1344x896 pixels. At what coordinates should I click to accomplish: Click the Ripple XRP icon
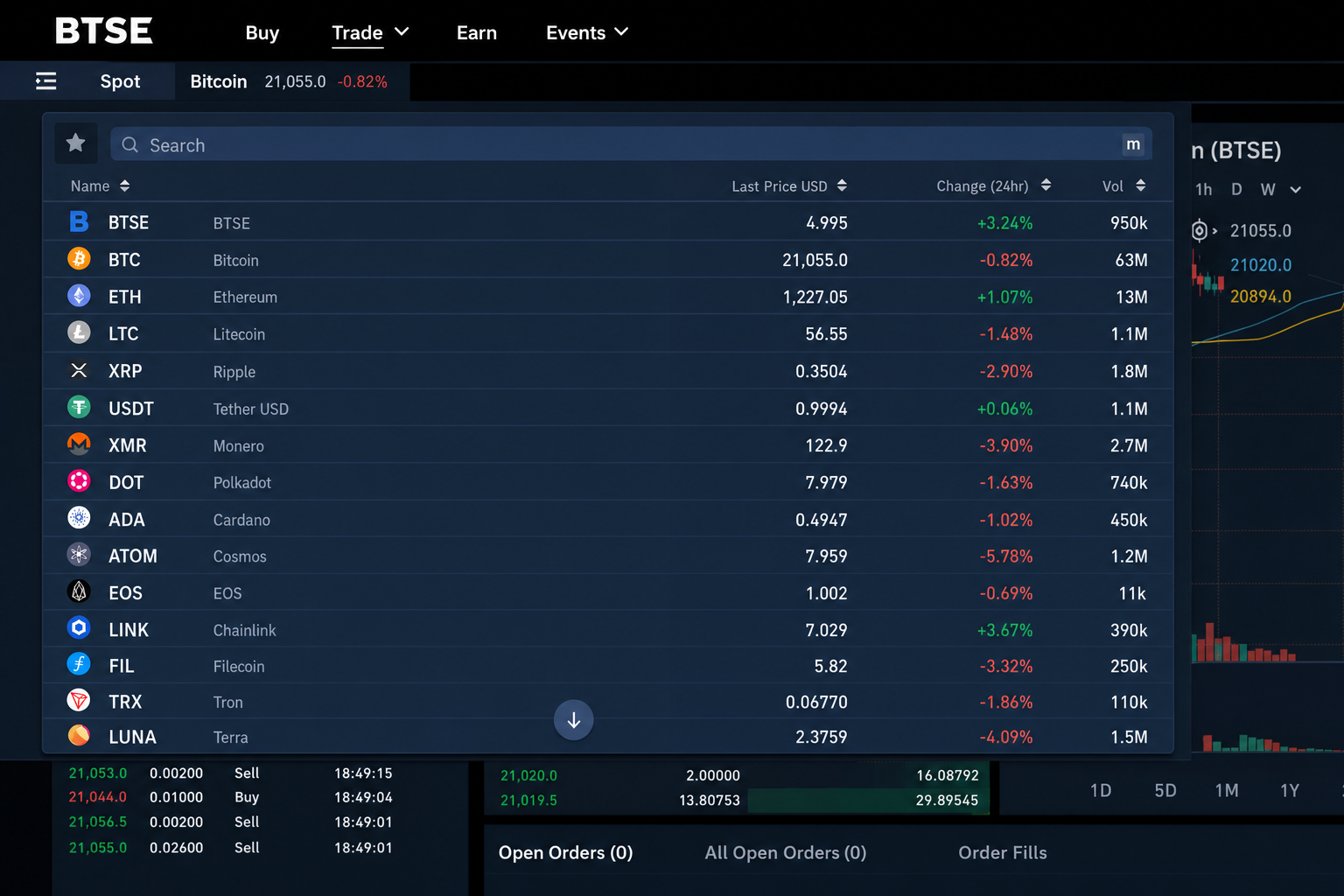pyautogui.click(x=79, y=370)
